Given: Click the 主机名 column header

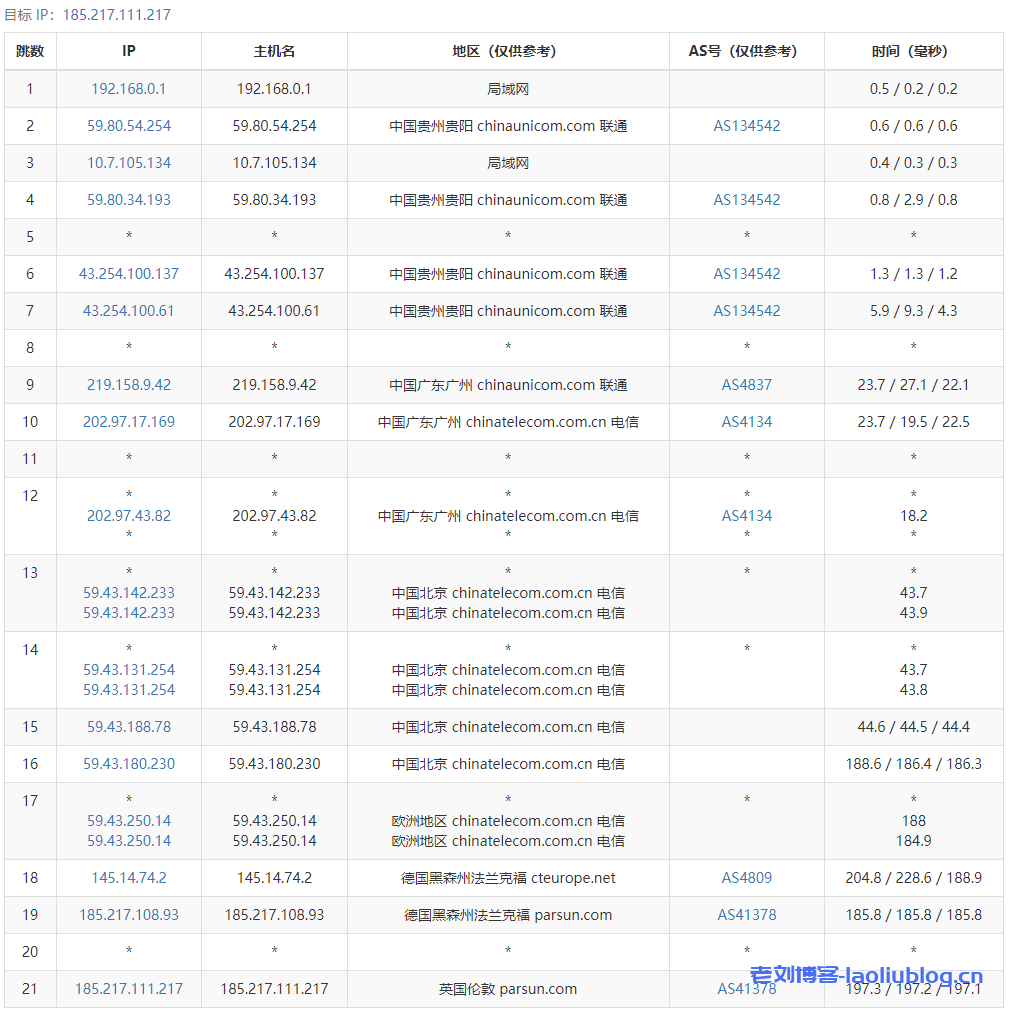Looking at the screenshot, I should click(274, 51).
